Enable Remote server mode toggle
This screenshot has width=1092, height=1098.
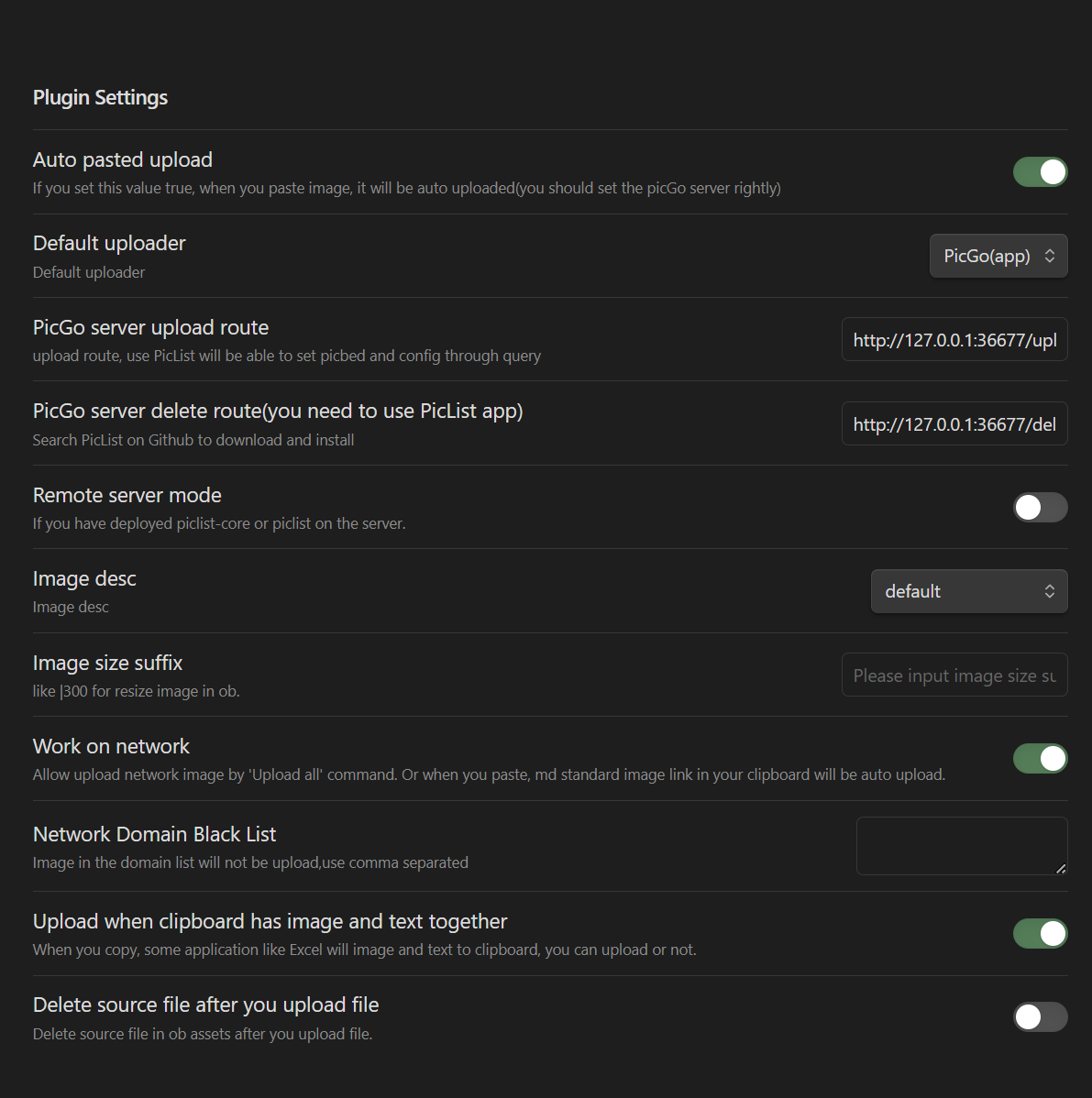point(1040,507)
